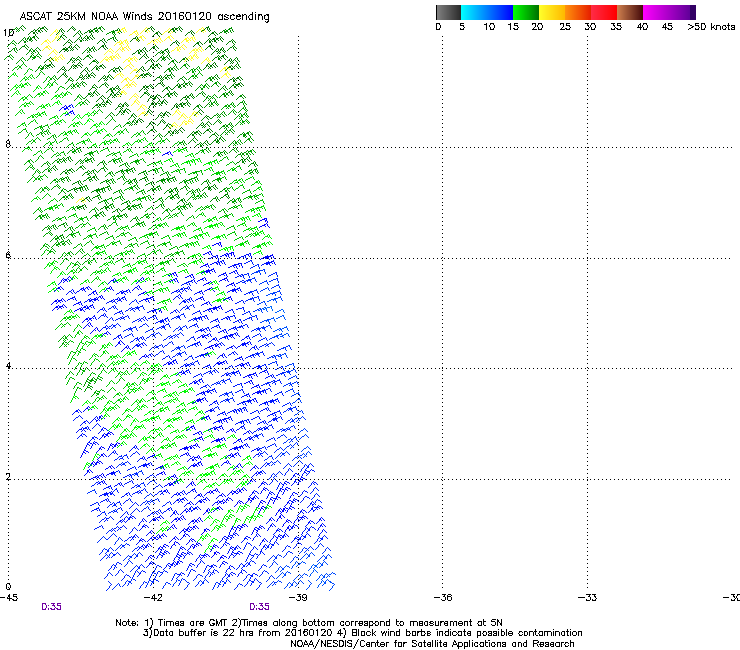Image resolution: width=740 pixels, height=650 pixels.
Task: Click the -36 longitude axis label
Action: coord(443,598)
